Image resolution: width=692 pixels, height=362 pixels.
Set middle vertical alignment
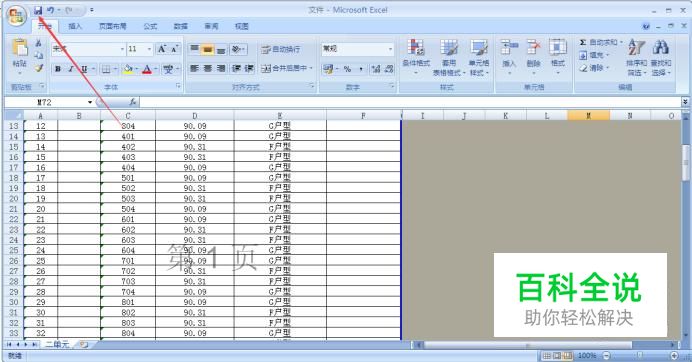click(x=207, y=49)
